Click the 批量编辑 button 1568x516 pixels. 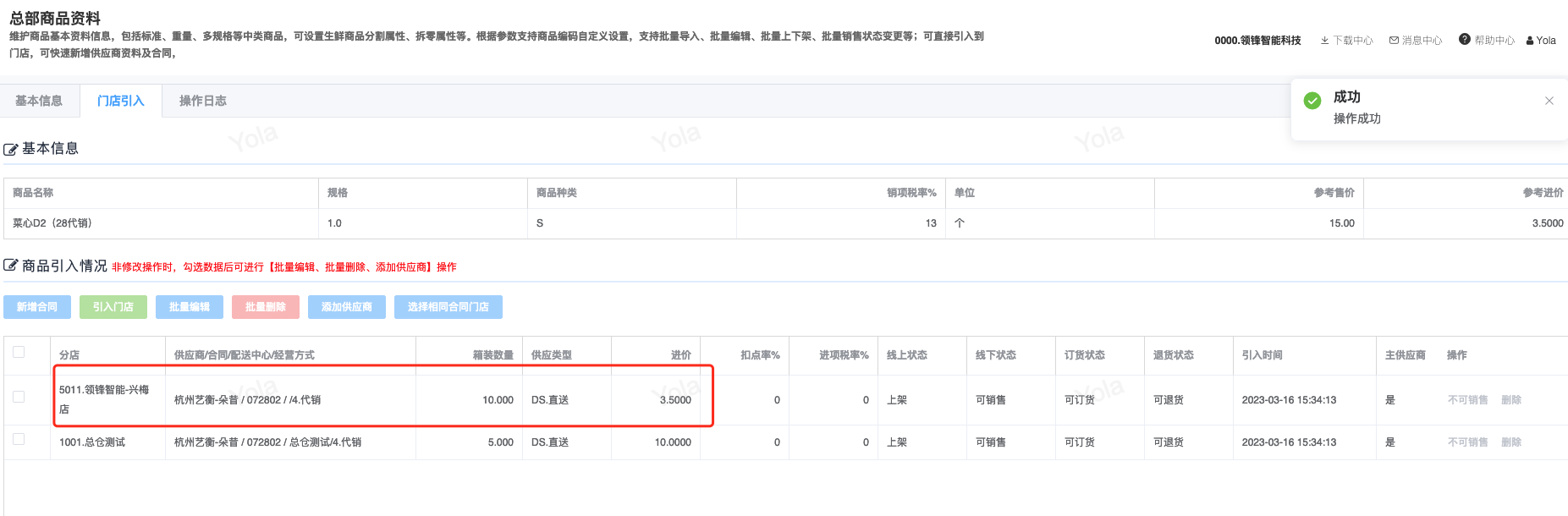(x=190, y=307)
